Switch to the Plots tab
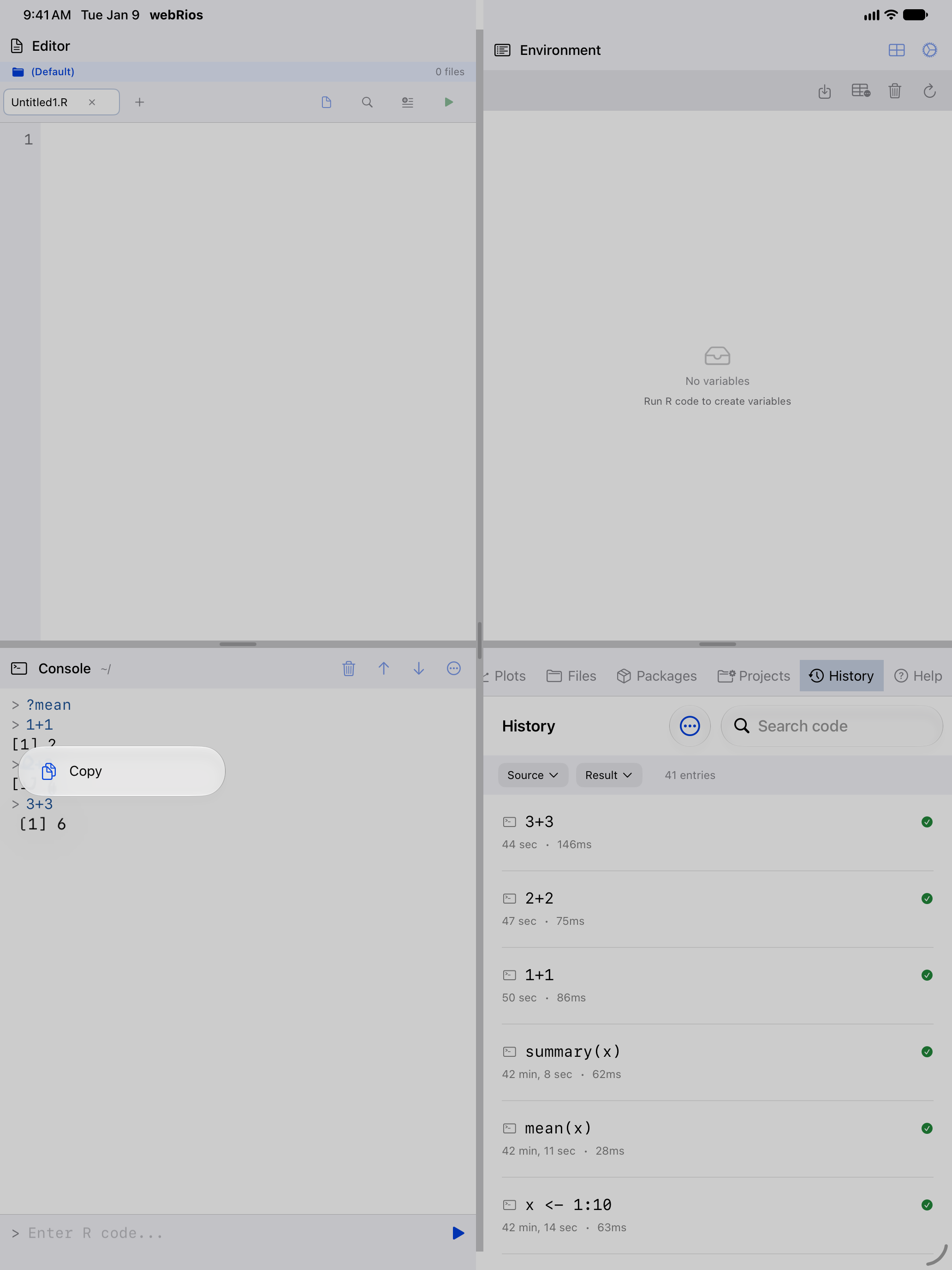Viewport: 952px width, 1270px height. point(505,676)
